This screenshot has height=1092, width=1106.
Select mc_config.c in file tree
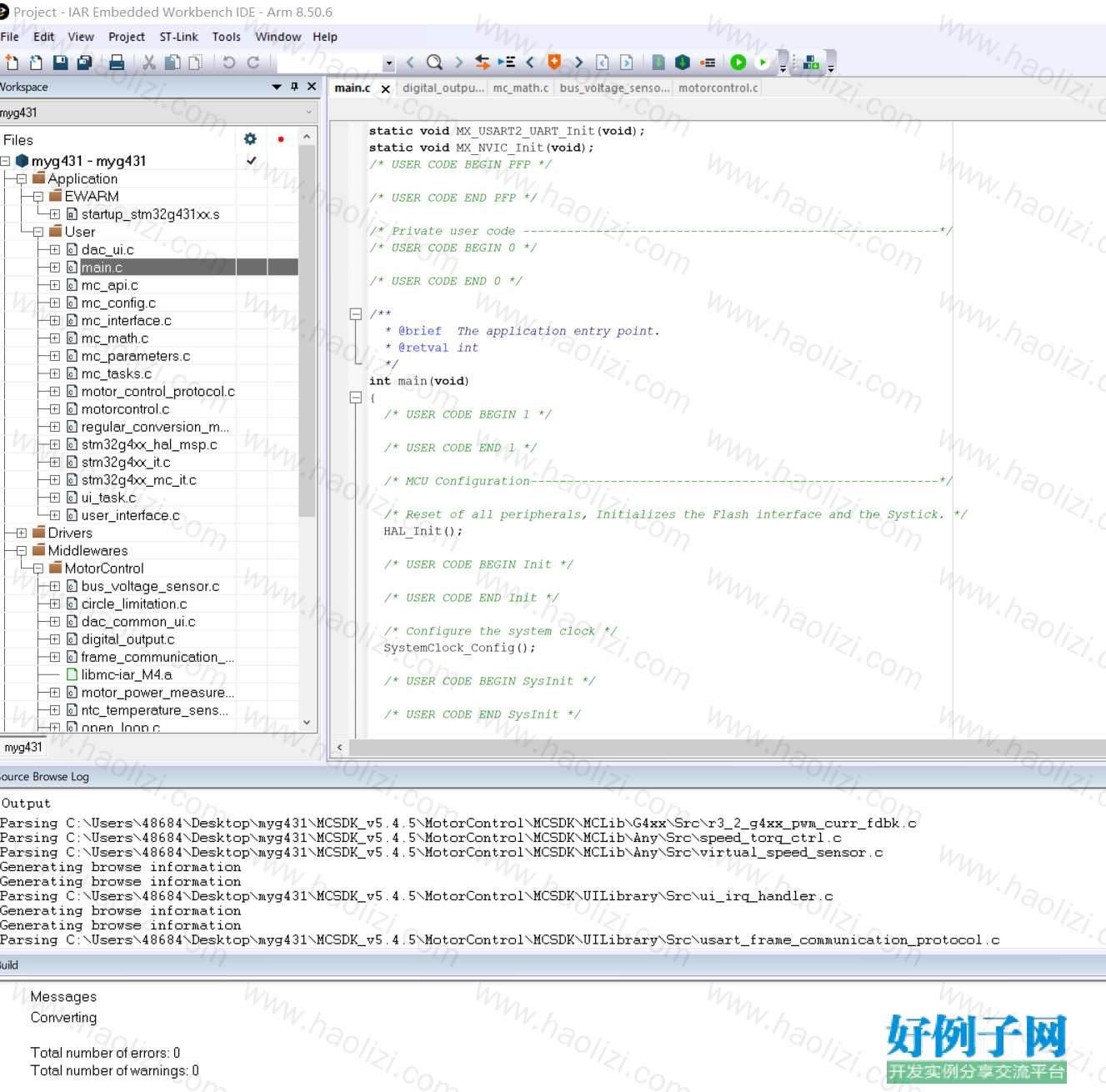(118, 303)
